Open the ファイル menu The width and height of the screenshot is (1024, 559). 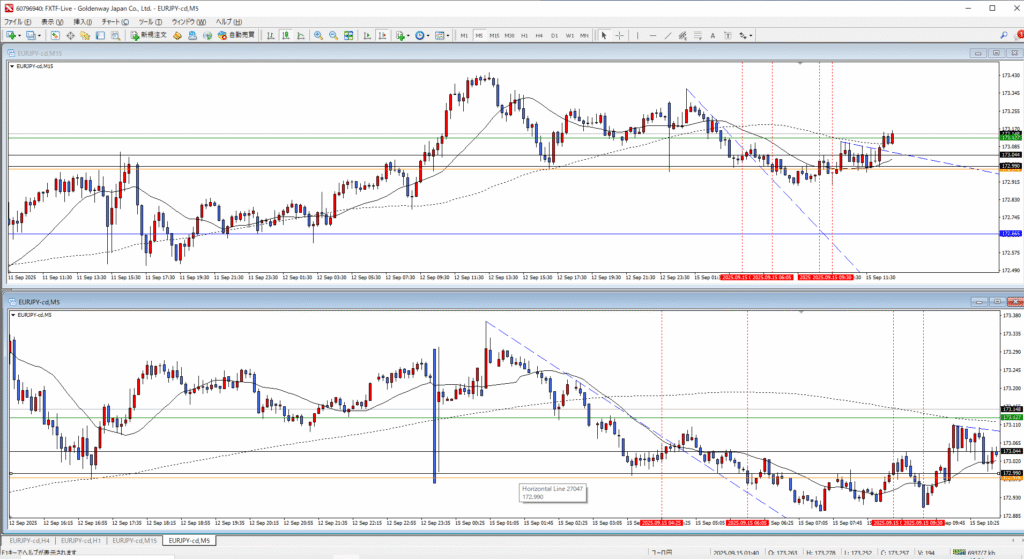[18, 22]
